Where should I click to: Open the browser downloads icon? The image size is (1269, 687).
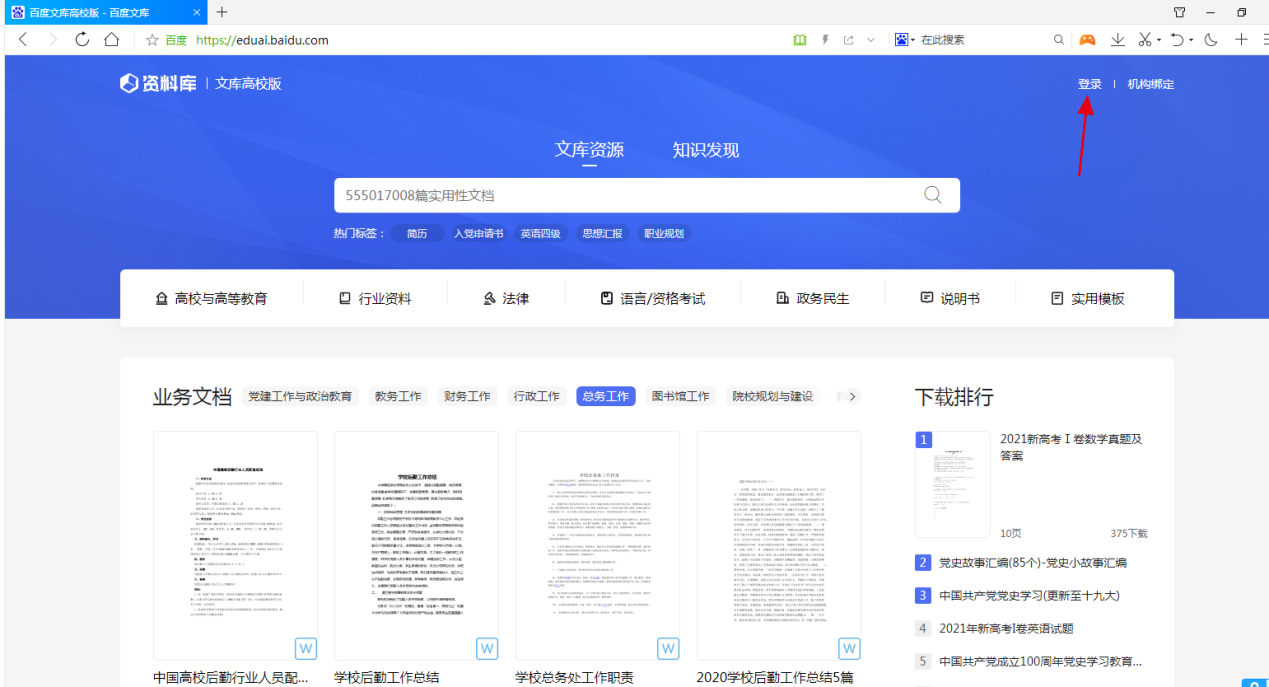[1118, 40]
